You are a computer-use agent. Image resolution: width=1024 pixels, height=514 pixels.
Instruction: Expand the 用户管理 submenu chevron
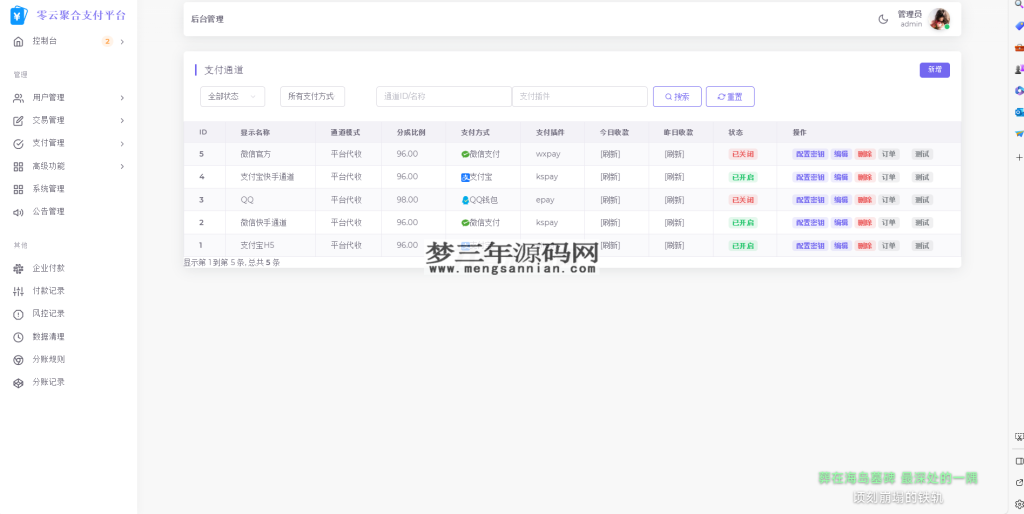[122, 98]
